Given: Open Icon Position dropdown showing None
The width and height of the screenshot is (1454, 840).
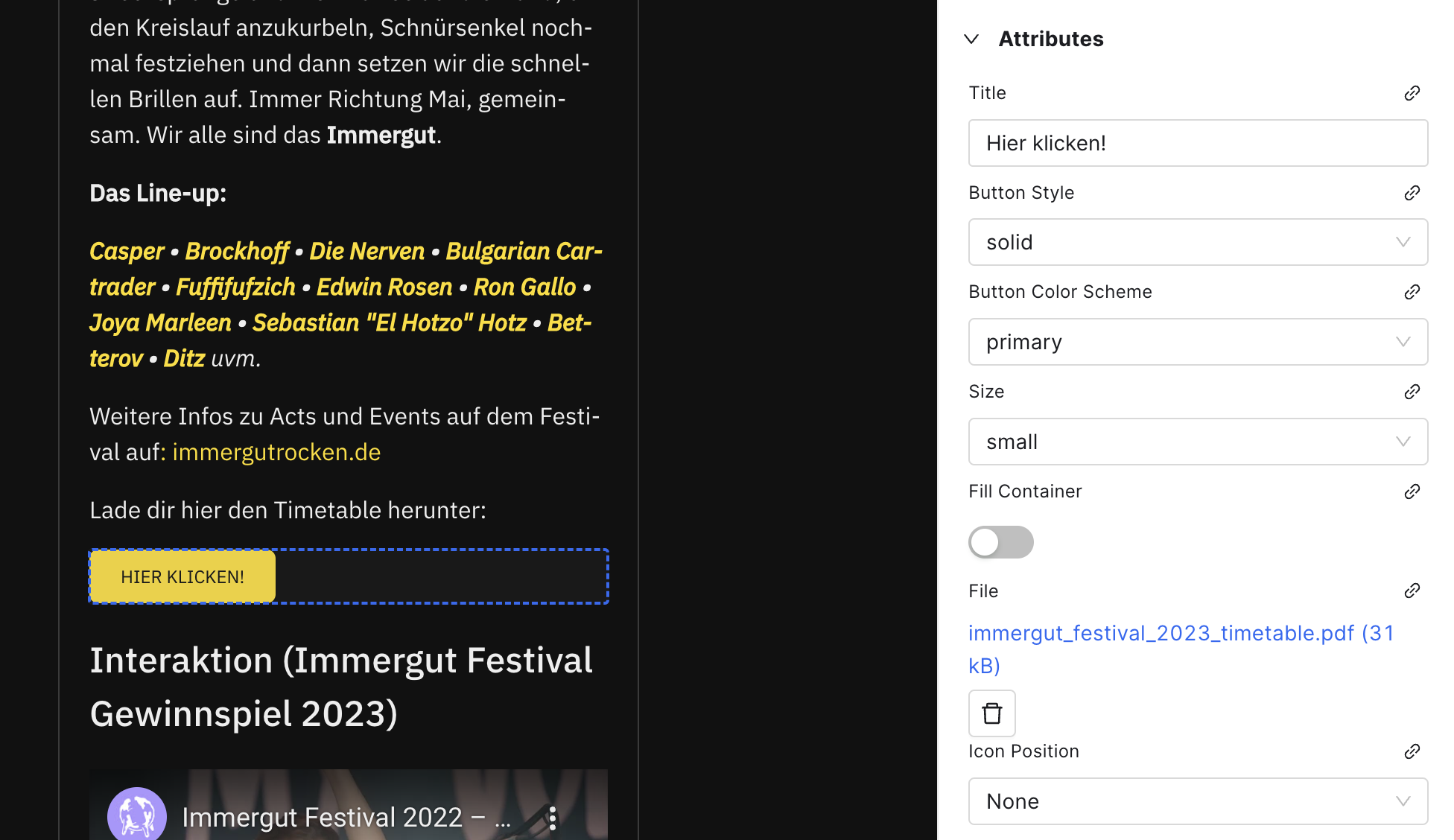Looking at the screenshot, I should (x=1198, y=801).
